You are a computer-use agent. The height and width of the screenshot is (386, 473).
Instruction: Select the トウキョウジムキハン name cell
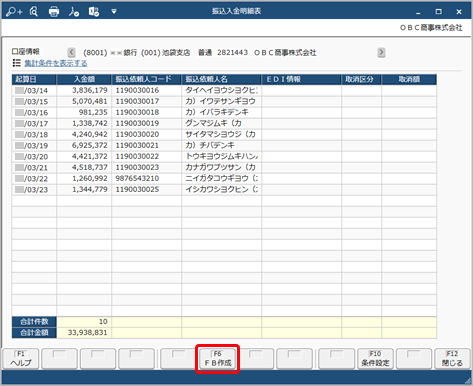tap(221, 156)
